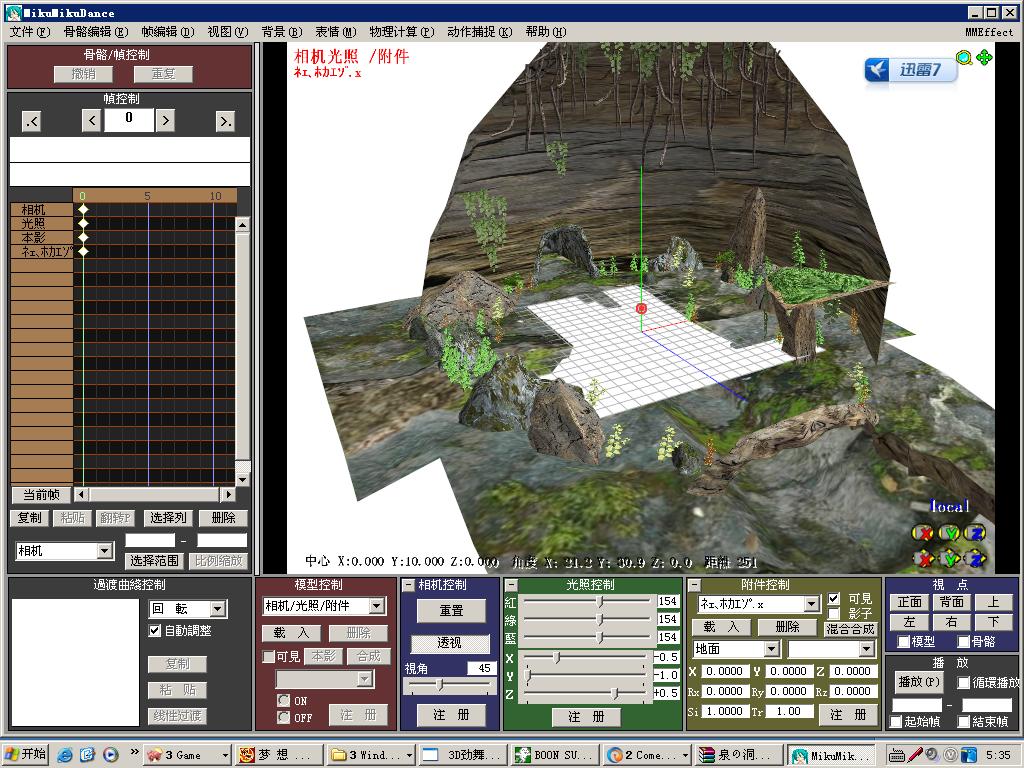The image size is (1024, 768).
Task: Open Internet Explorer from the quick launch
Action: click(65, 755)
